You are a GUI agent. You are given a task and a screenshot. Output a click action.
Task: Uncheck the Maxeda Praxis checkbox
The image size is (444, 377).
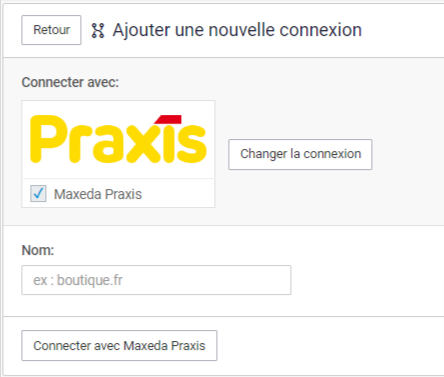pyautogui.click(x=38, y=194)
